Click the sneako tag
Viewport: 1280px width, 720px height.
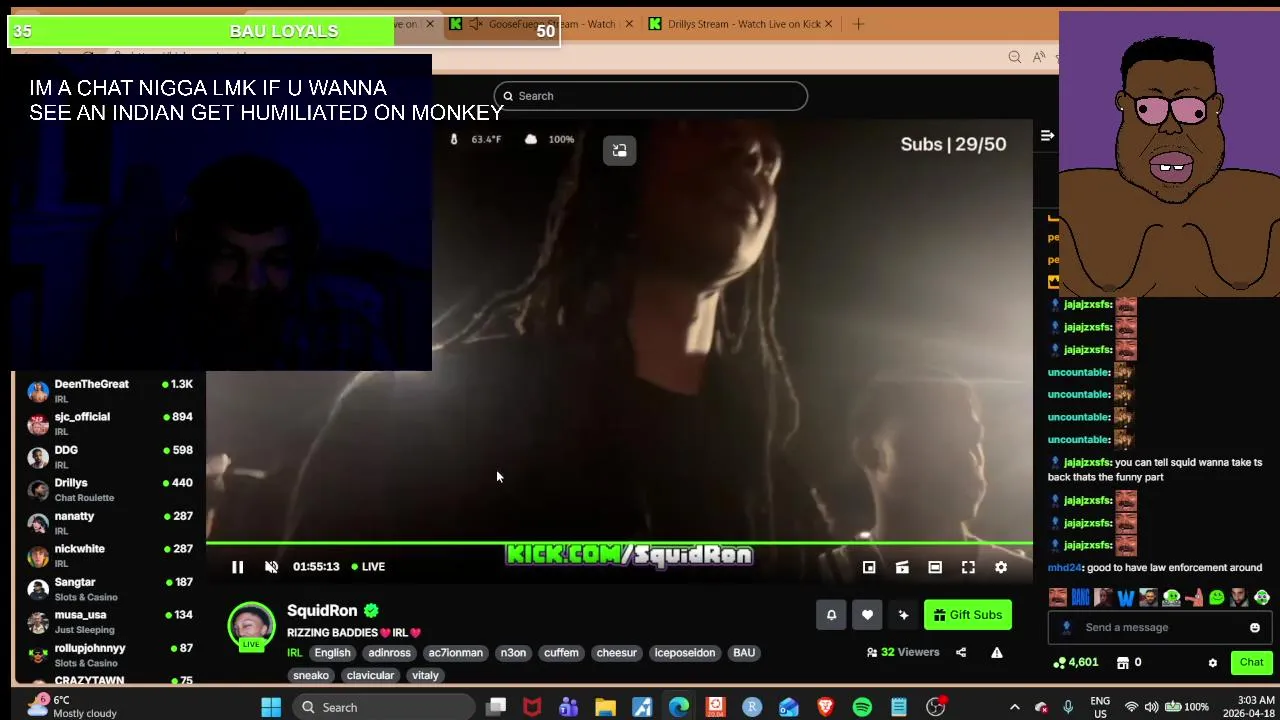tap(310, 675)
